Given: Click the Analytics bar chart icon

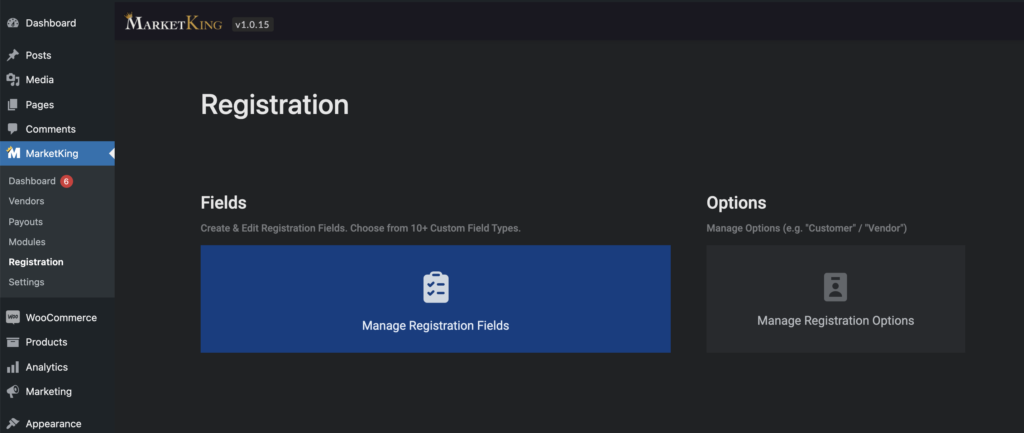Looking at the screenshot, I should pos(12,367).
